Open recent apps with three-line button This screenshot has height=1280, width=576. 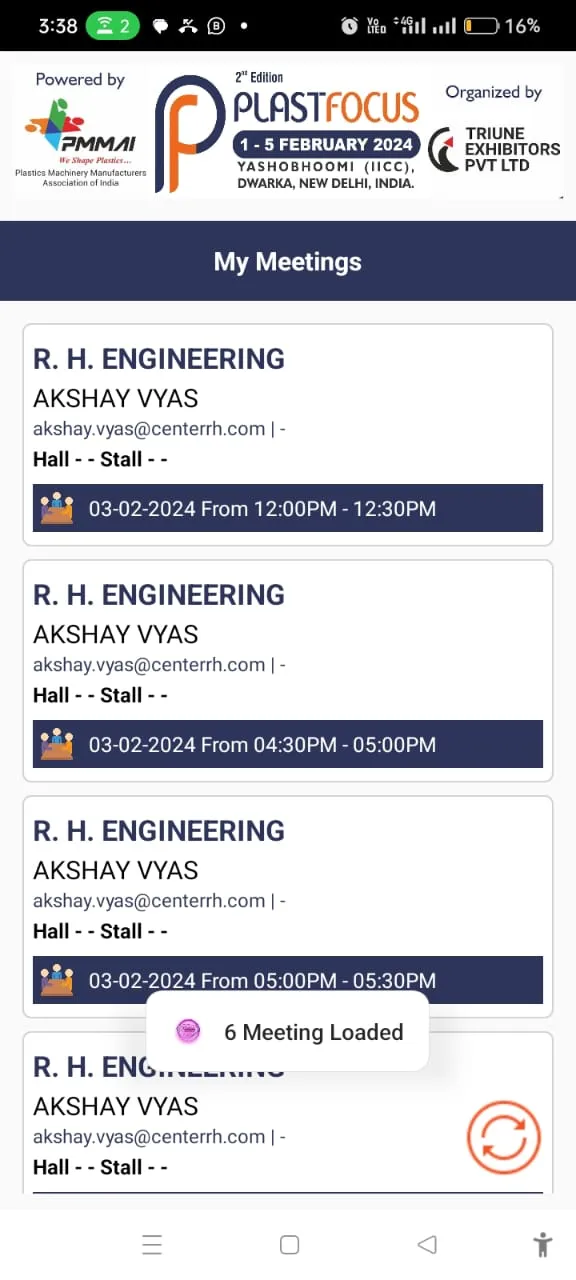pyautogui.click(x=152, y=1244)
